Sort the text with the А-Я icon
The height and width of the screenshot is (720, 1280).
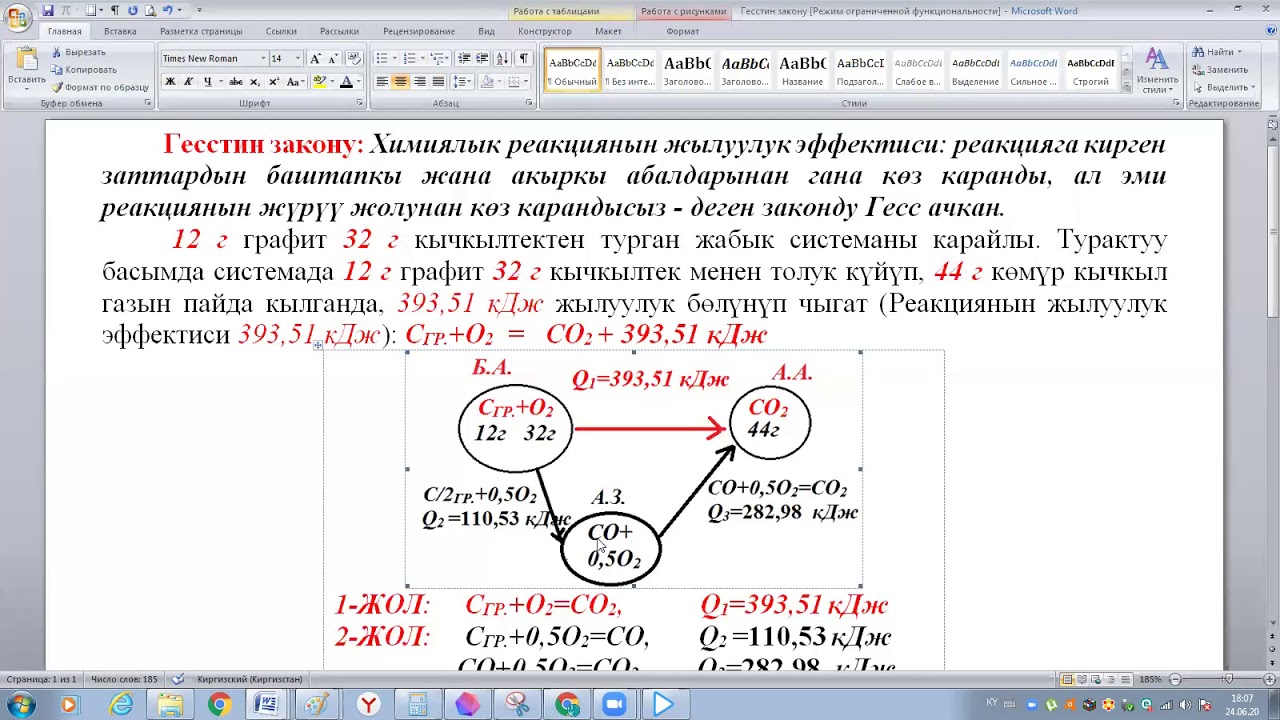503,59
